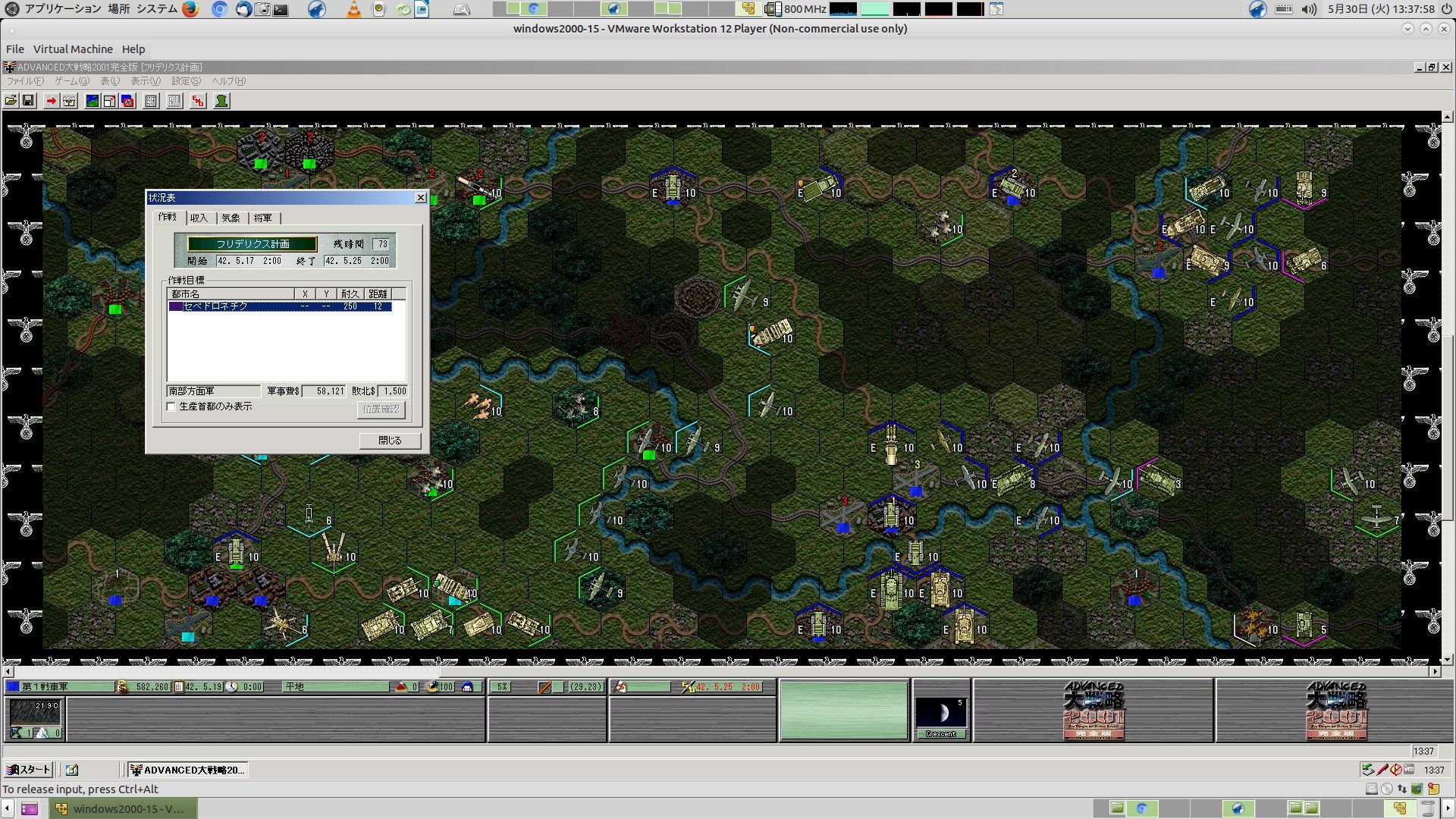Click the アプリケーション menu in top panel

click(x=62, y=9)
